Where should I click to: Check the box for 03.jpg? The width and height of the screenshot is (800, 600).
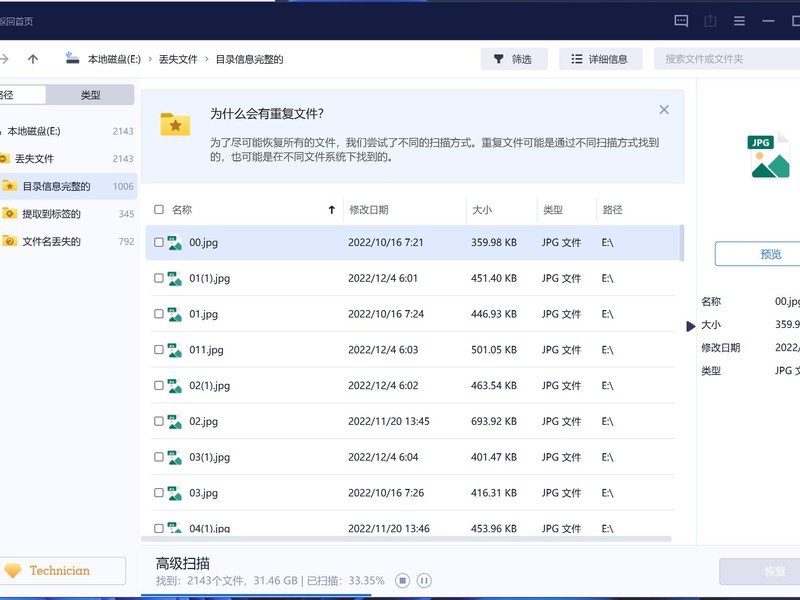pos(159,493)
